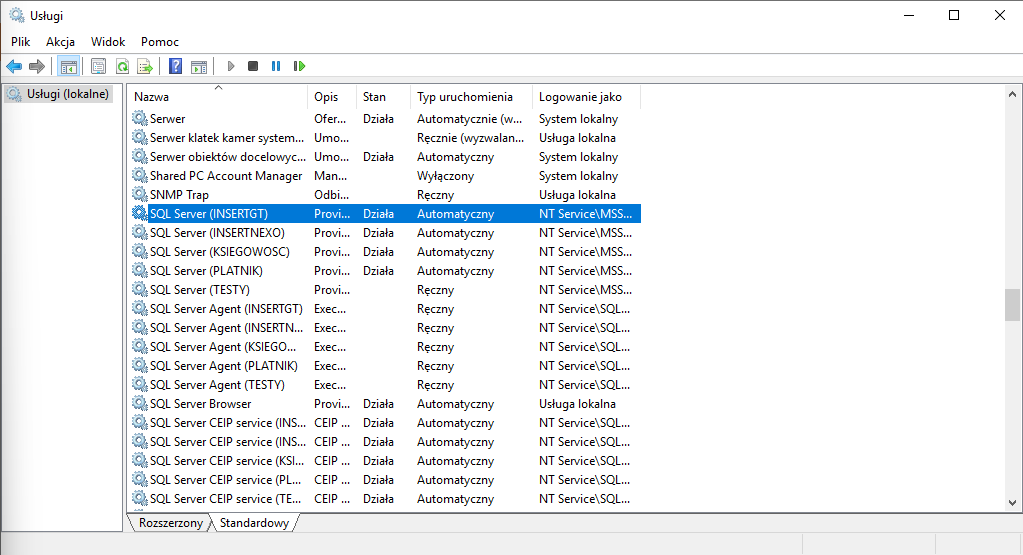Viewport: 1023px width, 555px height.
Task: Stop the selected service using Stop icon
Action: pos(253,66)
